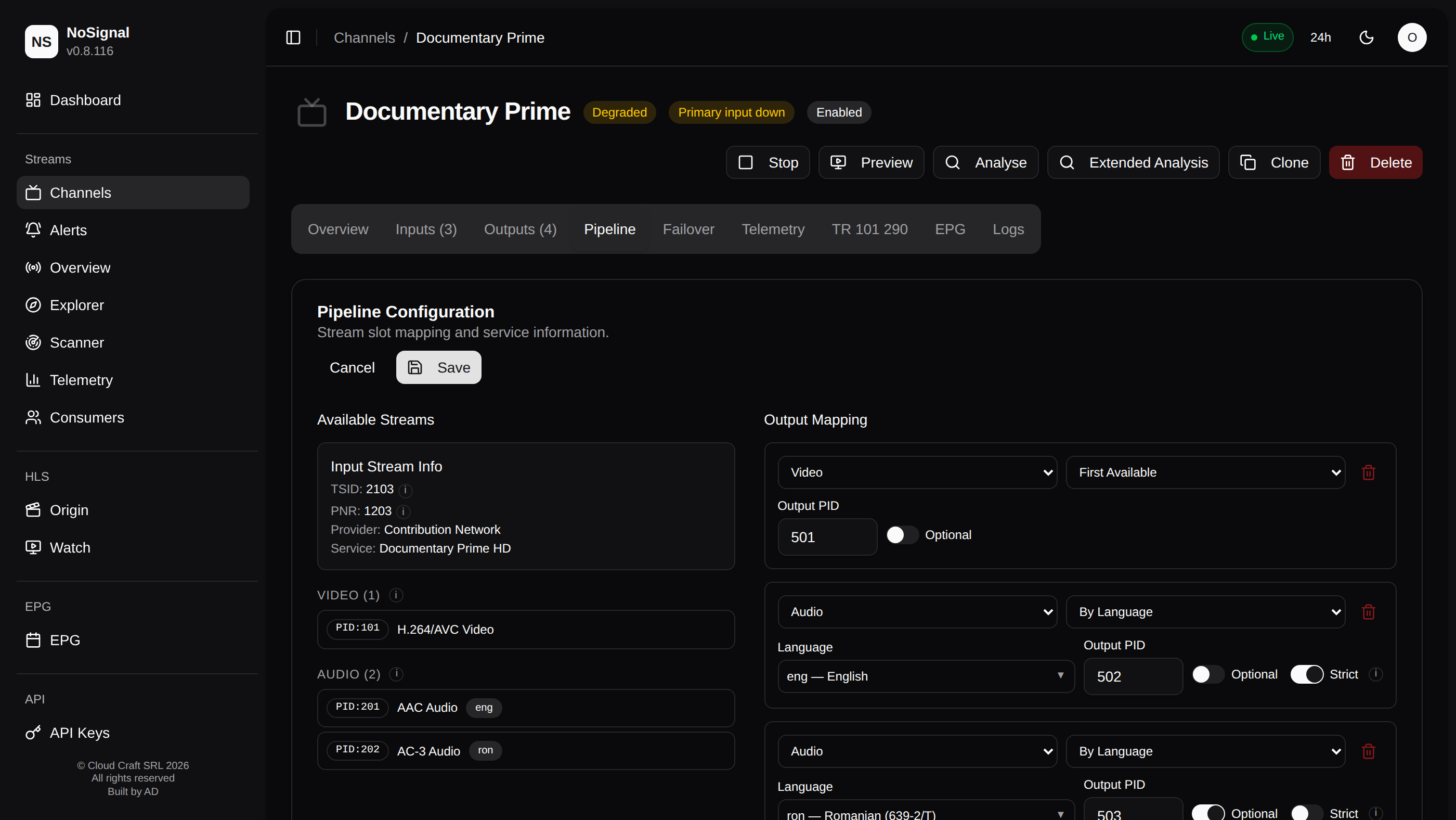Click the NS logo
This screenshot has height=820, width=1456.
point(41,41)
